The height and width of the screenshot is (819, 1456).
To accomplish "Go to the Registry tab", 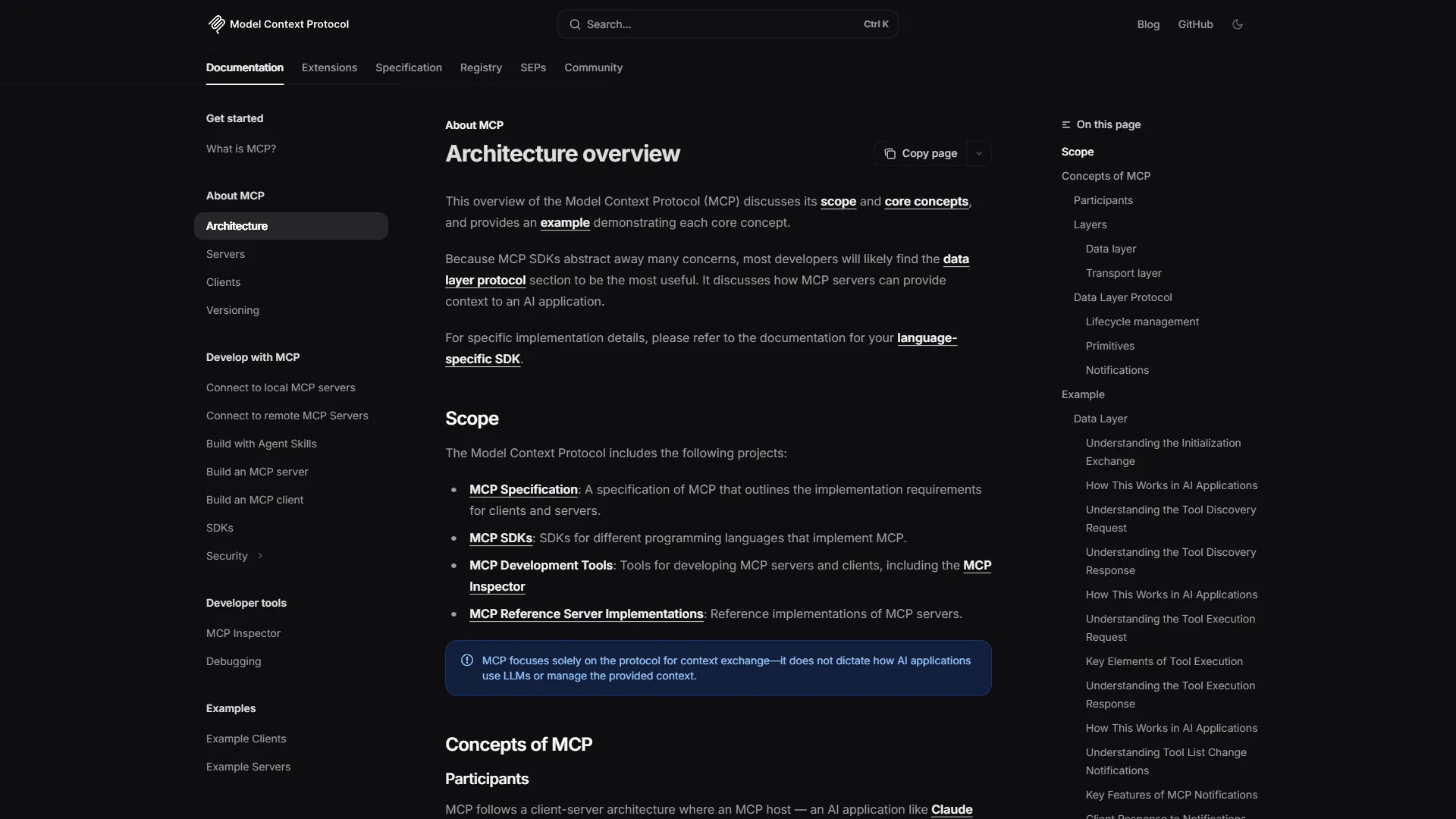I will click(481, 67).
